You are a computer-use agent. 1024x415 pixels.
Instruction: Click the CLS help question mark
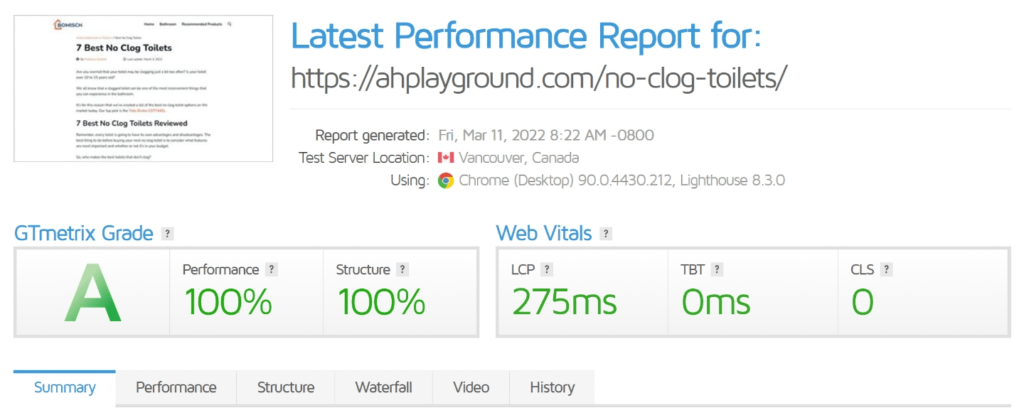coord(887,270)
